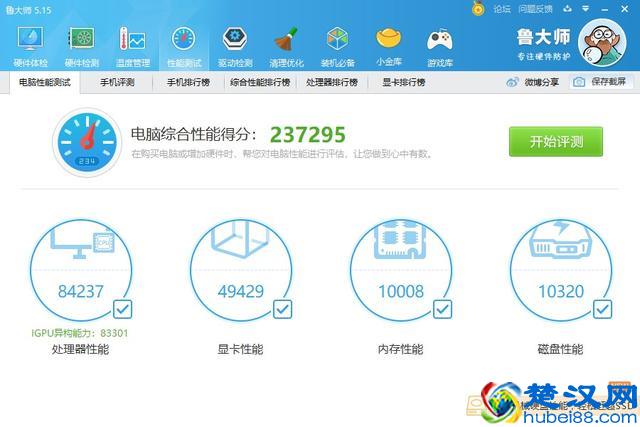640x427 pixels.
Task: Toggle the processor performance checkbox
Action: 122,309
